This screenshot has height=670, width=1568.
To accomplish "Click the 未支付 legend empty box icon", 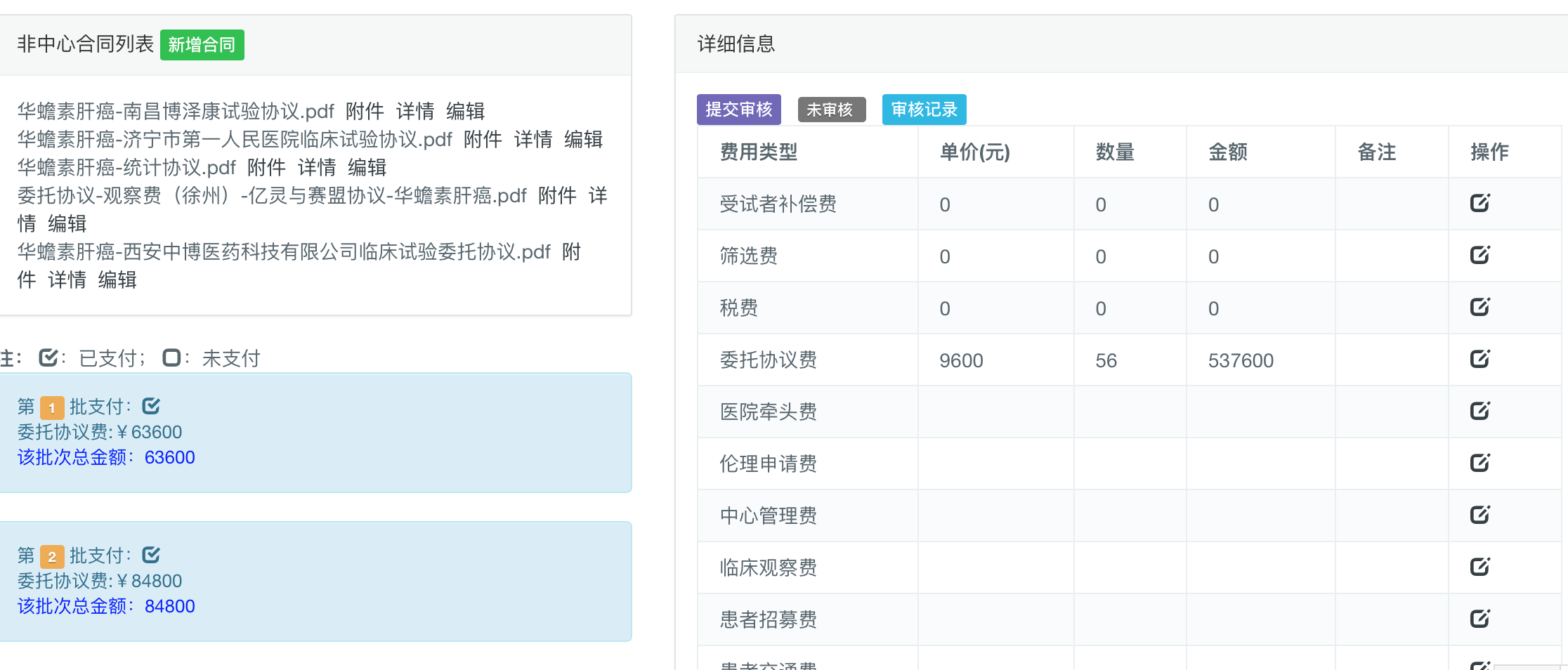I will pyautogui.click(x=171, y=357).
